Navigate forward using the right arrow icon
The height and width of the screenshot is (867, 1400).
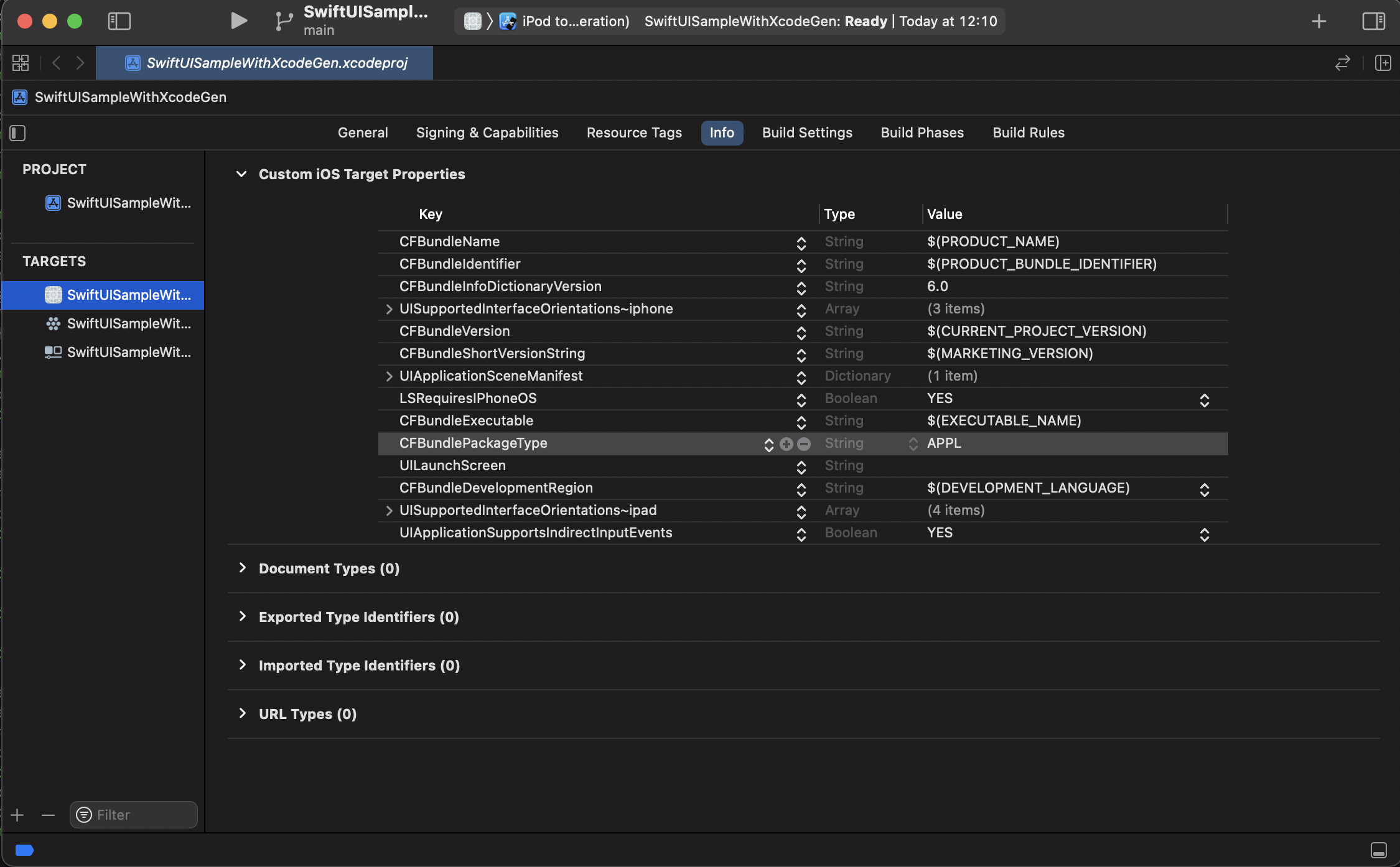click(80, 62)
